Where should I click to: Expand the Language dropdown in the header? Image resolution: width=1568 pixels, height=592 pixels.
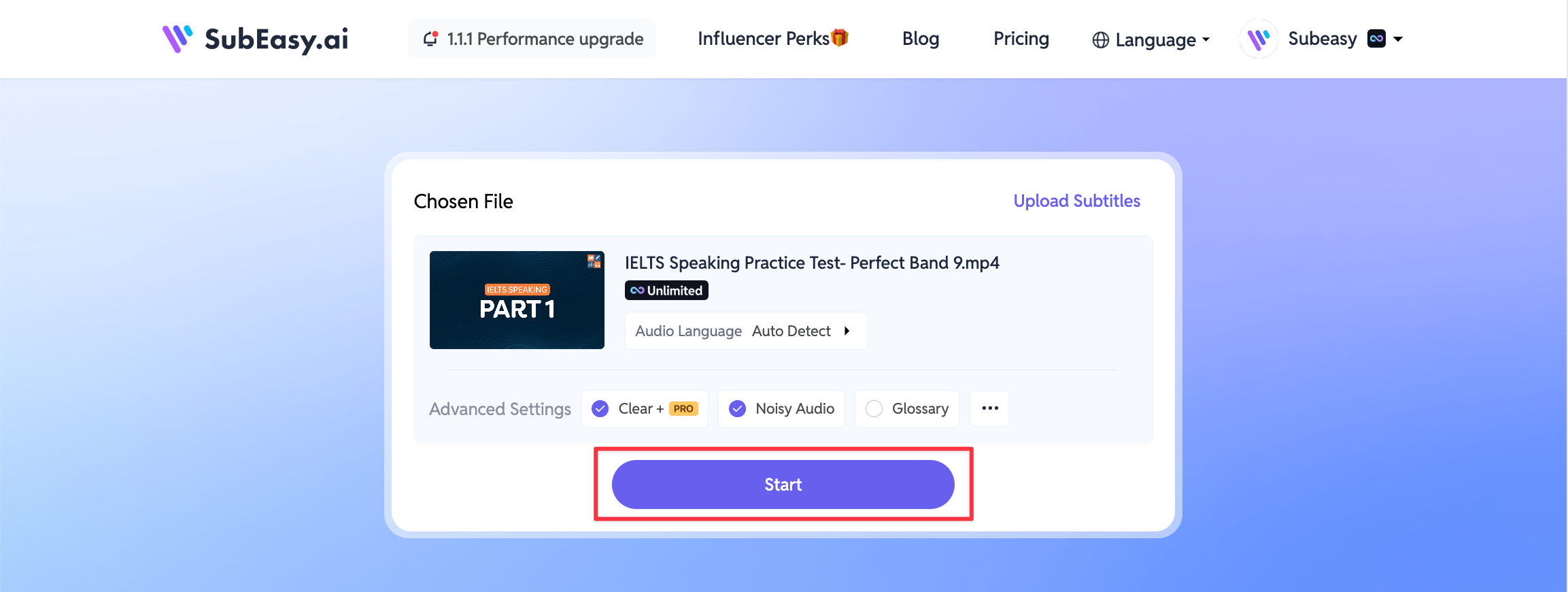coord(1151,40)
